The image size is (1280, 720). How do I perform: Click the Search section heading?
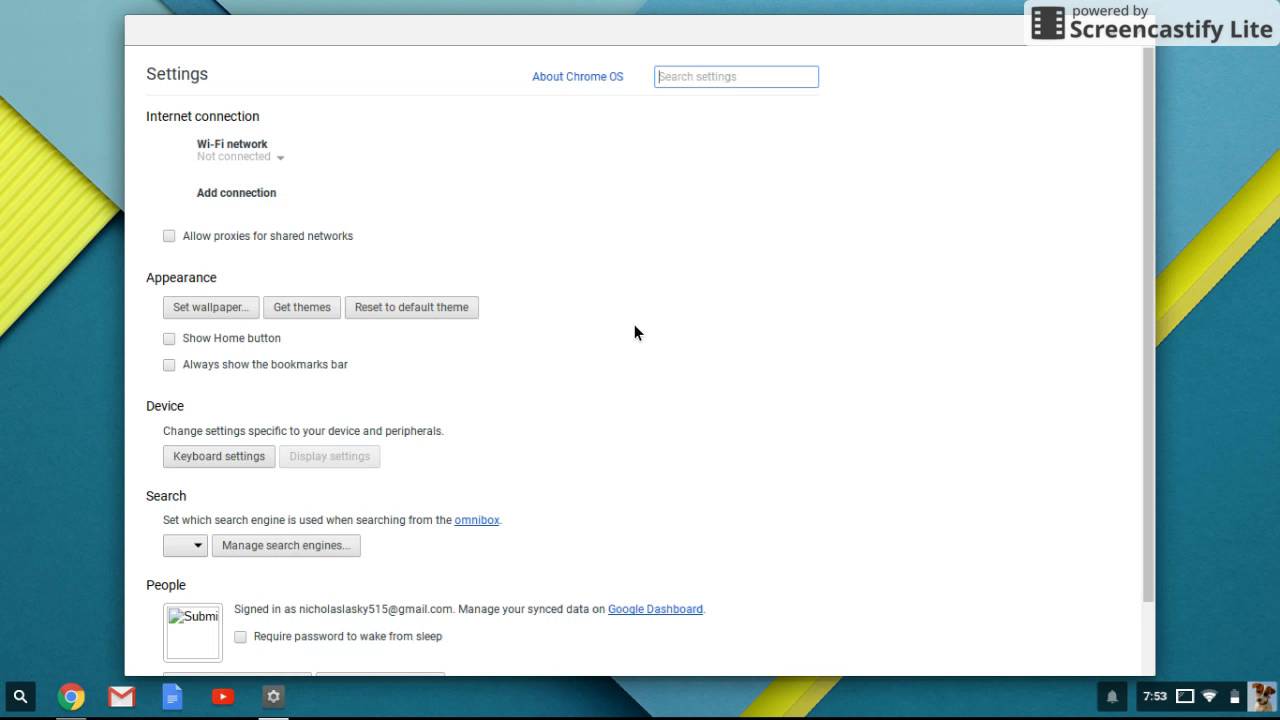[166, 496]
